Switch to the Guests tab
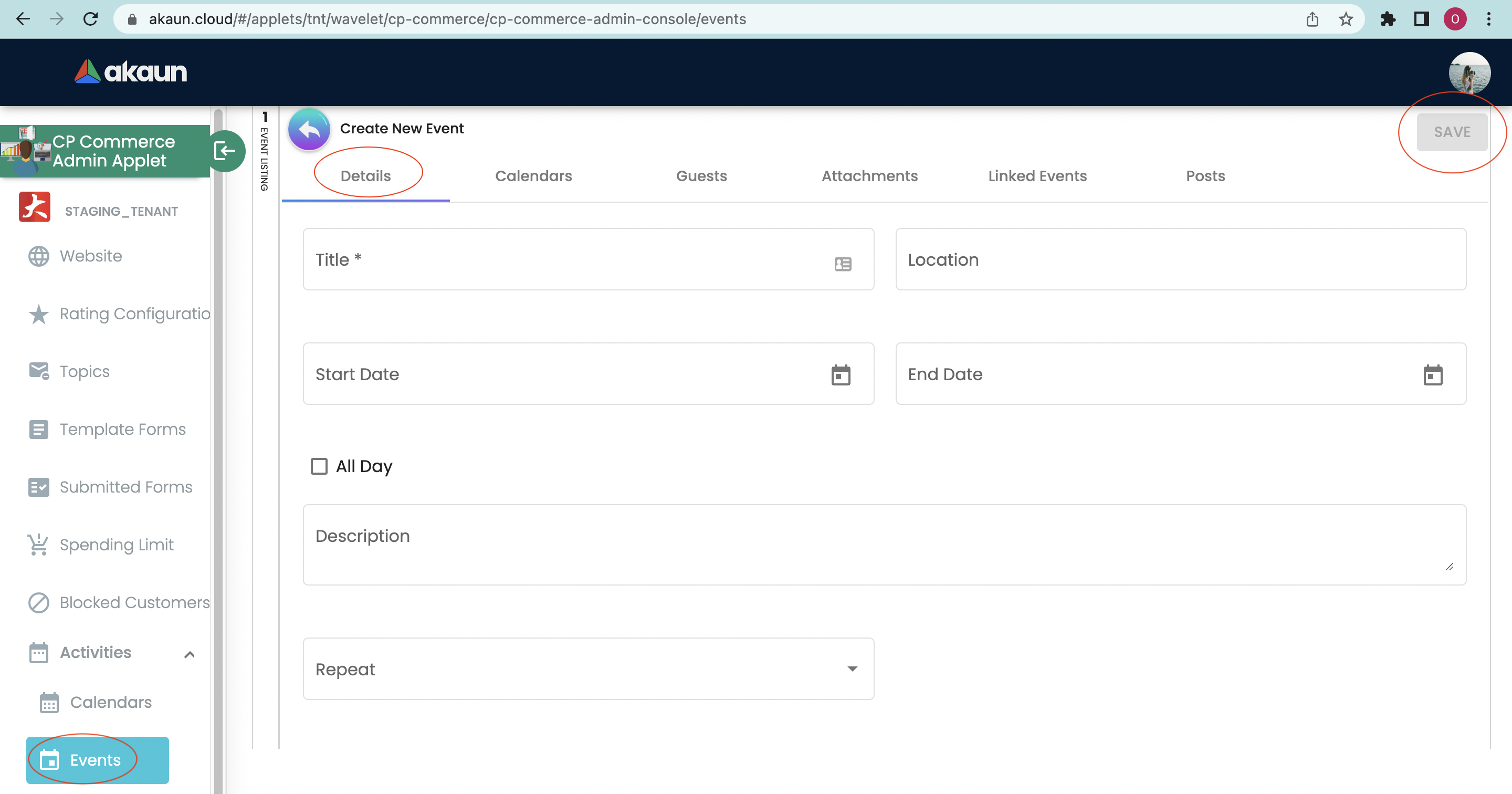 (x=701, y=176)
